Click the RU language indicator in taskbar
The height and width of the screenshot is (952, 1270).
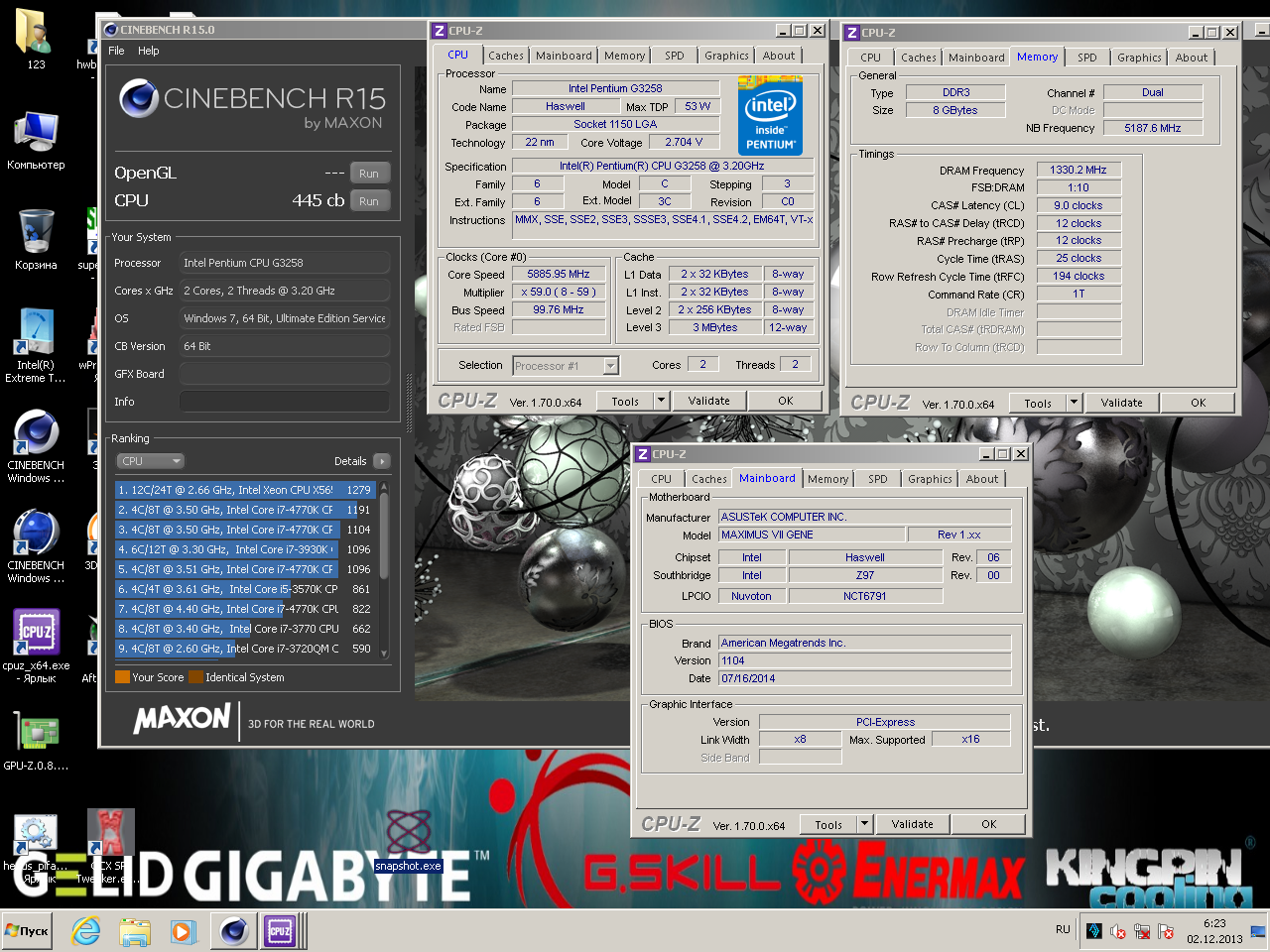1063,929
